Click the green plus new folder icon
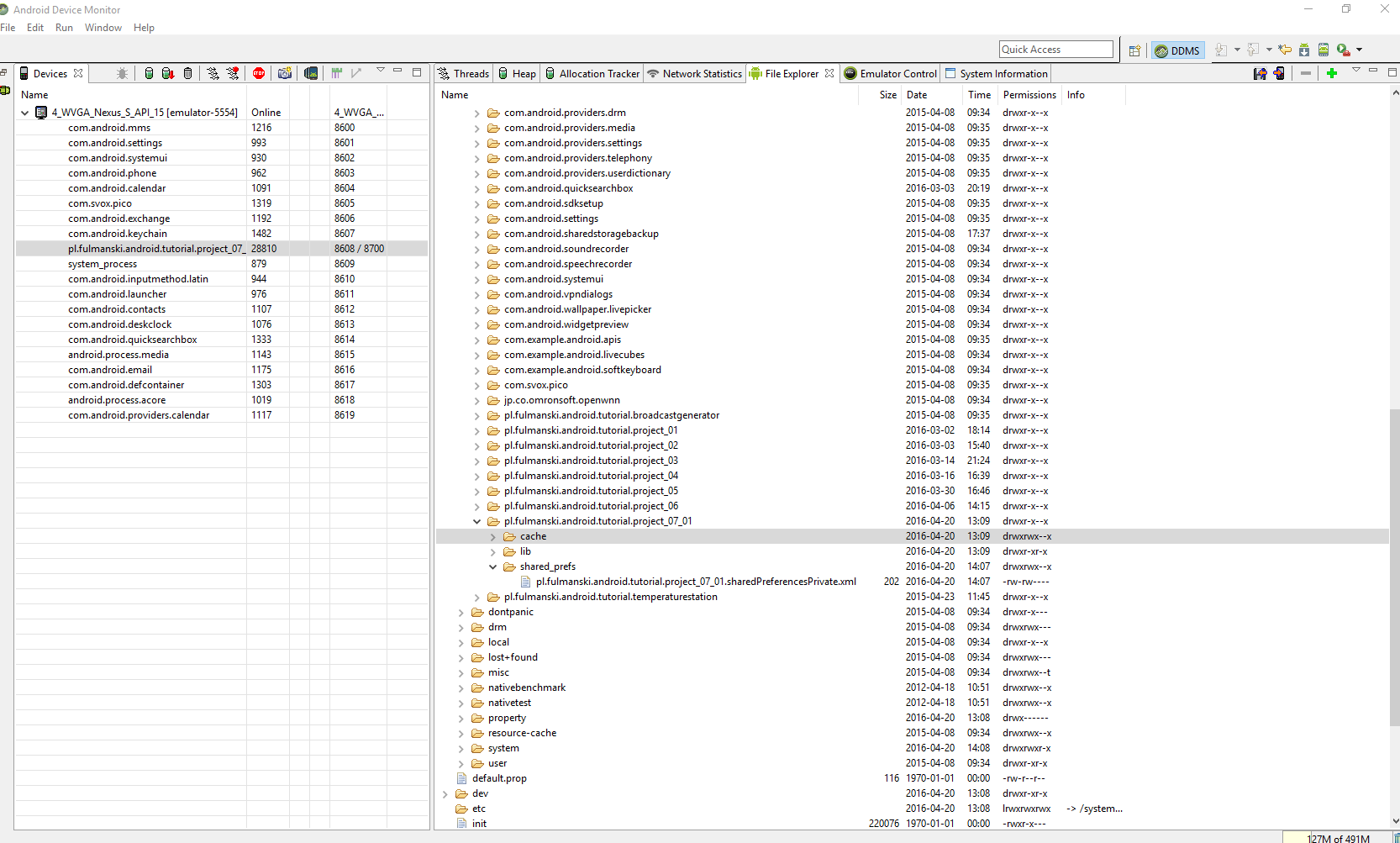Image resolution: width=1400 pixels, height=843 pixels. point(1332,73)
